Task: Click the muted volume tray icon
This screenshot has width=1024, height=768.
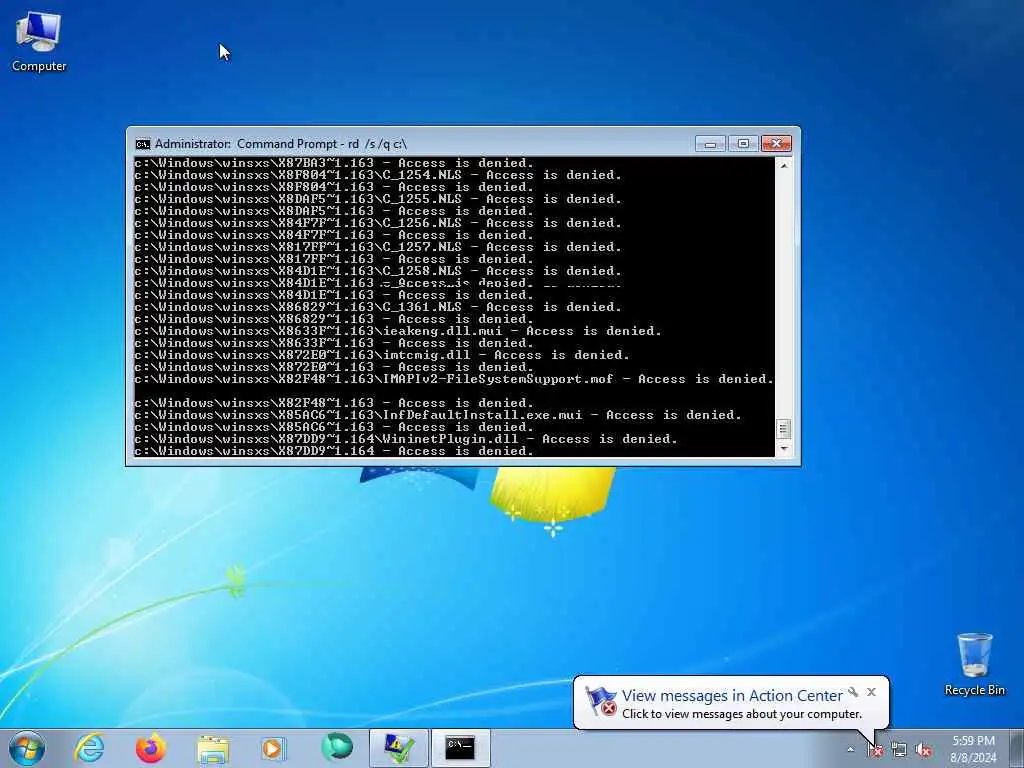Action: pos(923,750)
